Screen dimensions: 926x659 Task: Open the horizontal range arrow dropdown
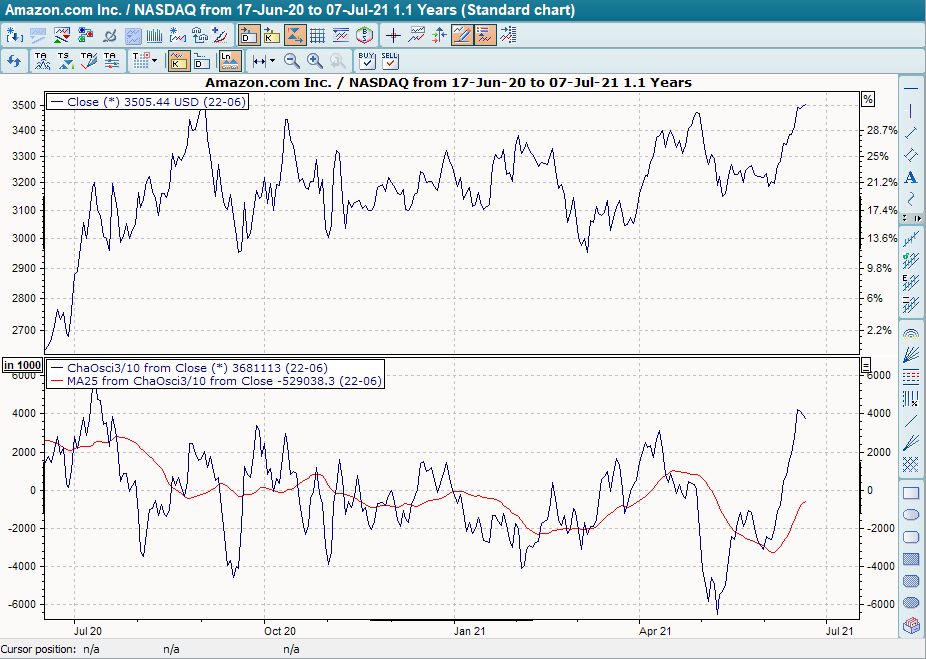[272, 61]
